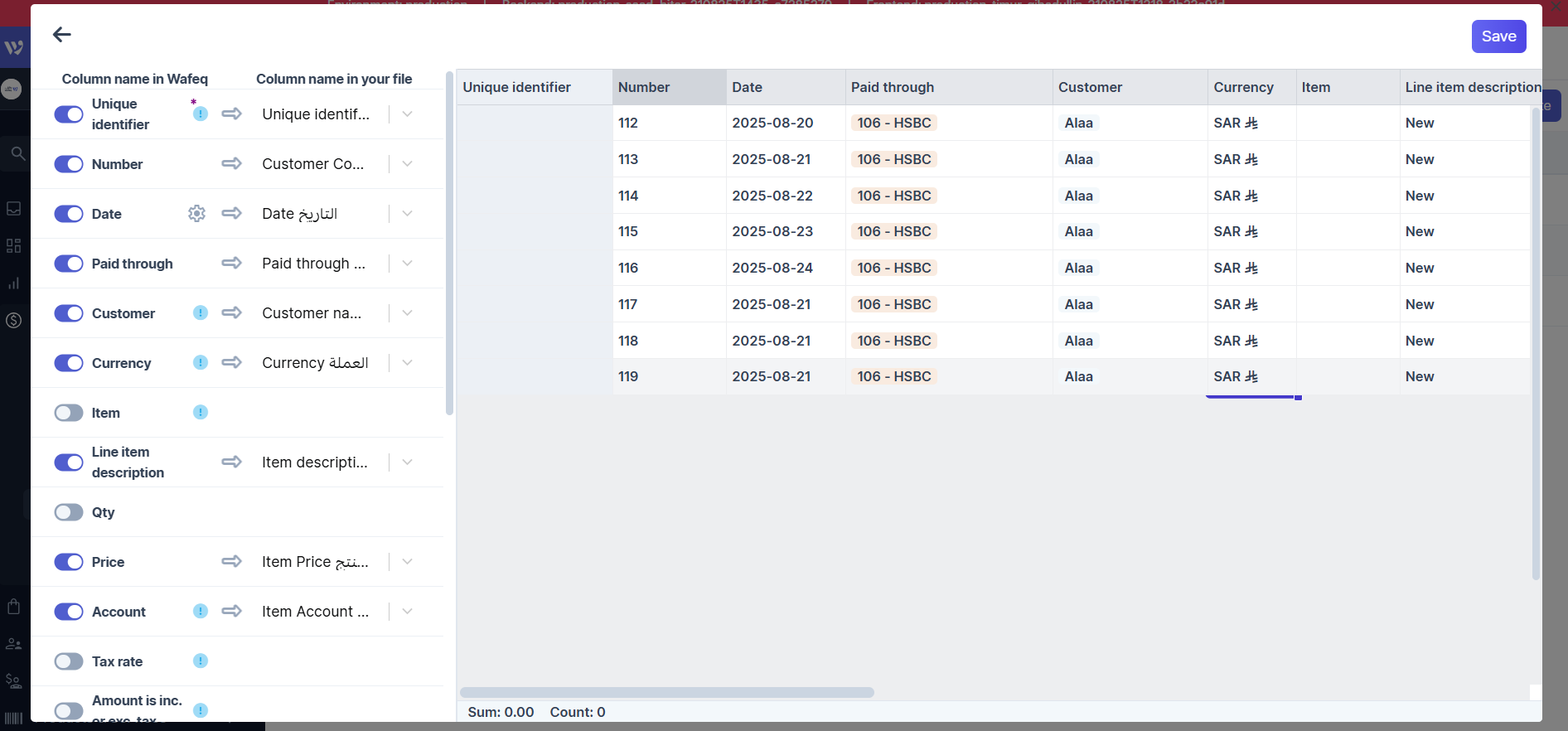Click the horizontal scrollbar under the table
Image resolution: width=1568 pixels, height=731 pixels.
click(x=667, y=692)
